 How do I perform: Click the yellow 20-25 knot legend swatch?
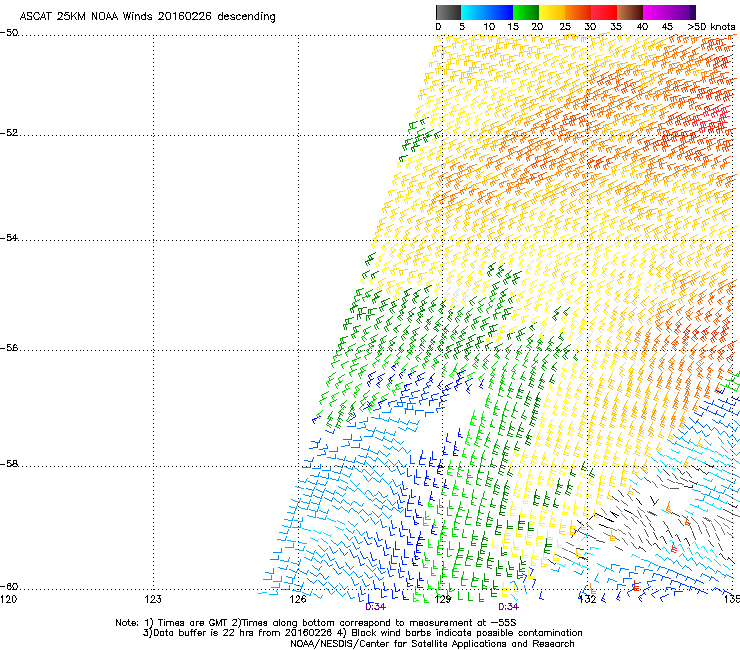pyautogui.click(x=552, y=12)
